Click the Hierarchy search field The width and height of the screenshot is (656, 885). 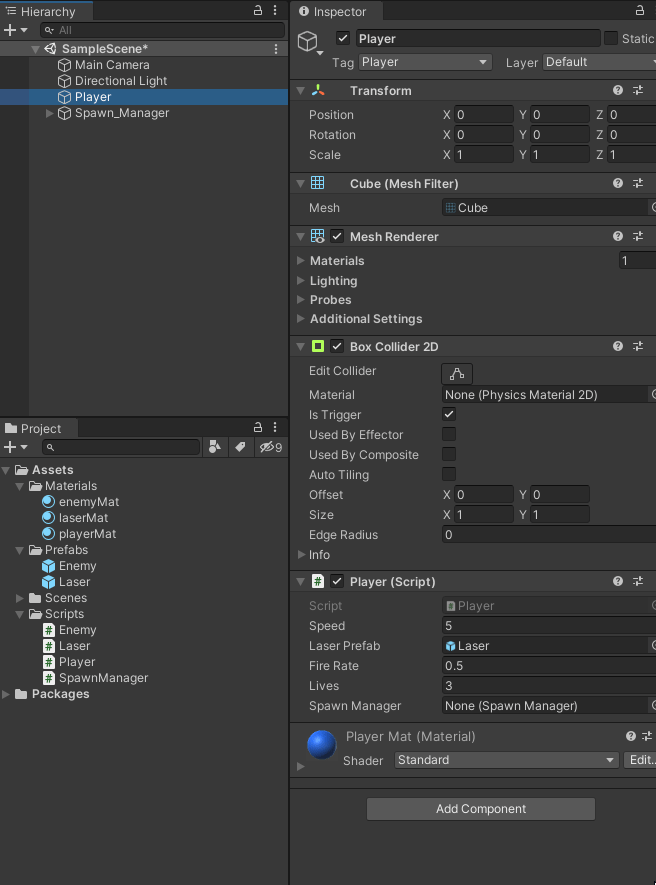pyautogui.click(x=163, y=30)
